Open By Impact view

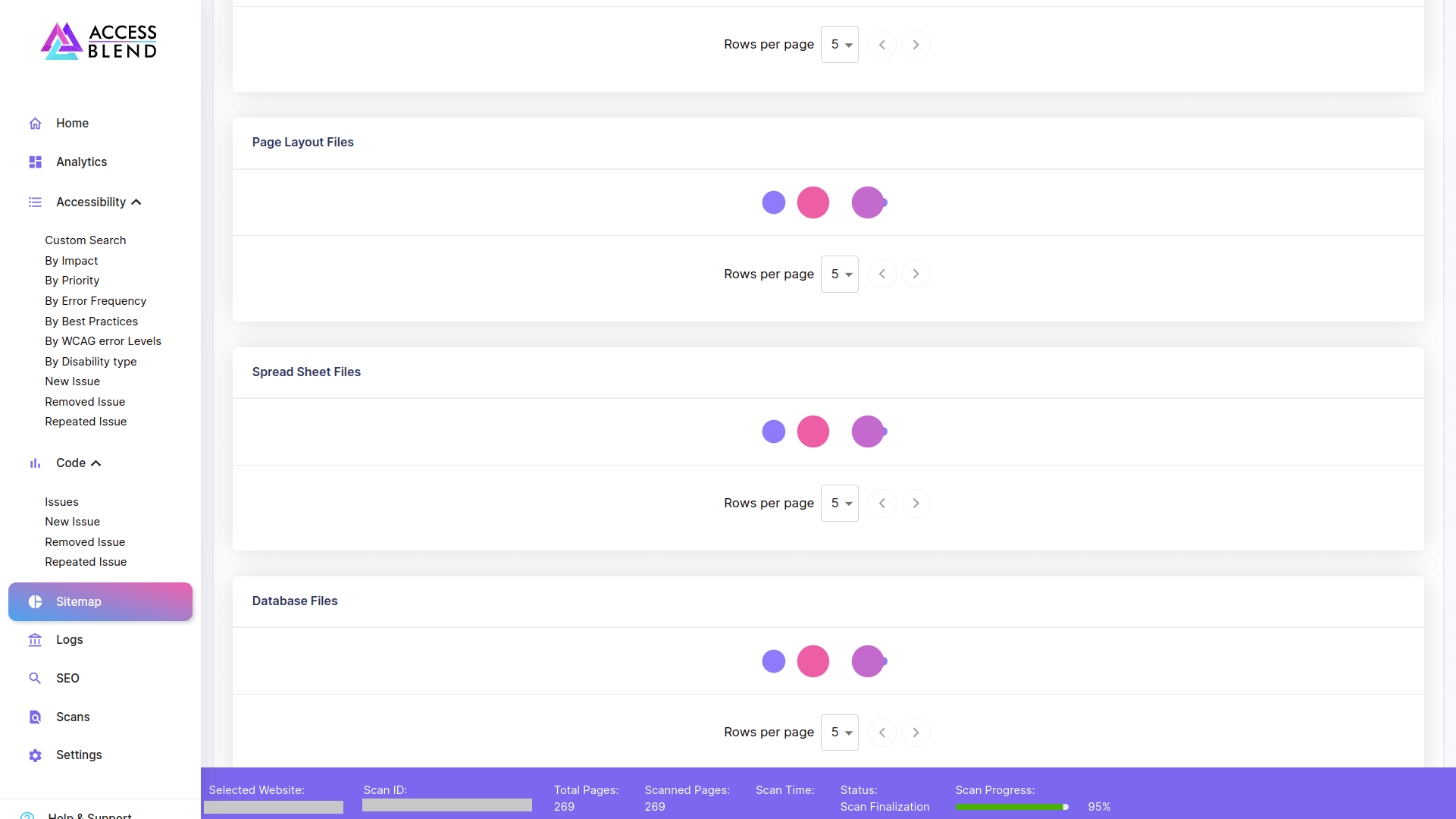click(71, 261)
